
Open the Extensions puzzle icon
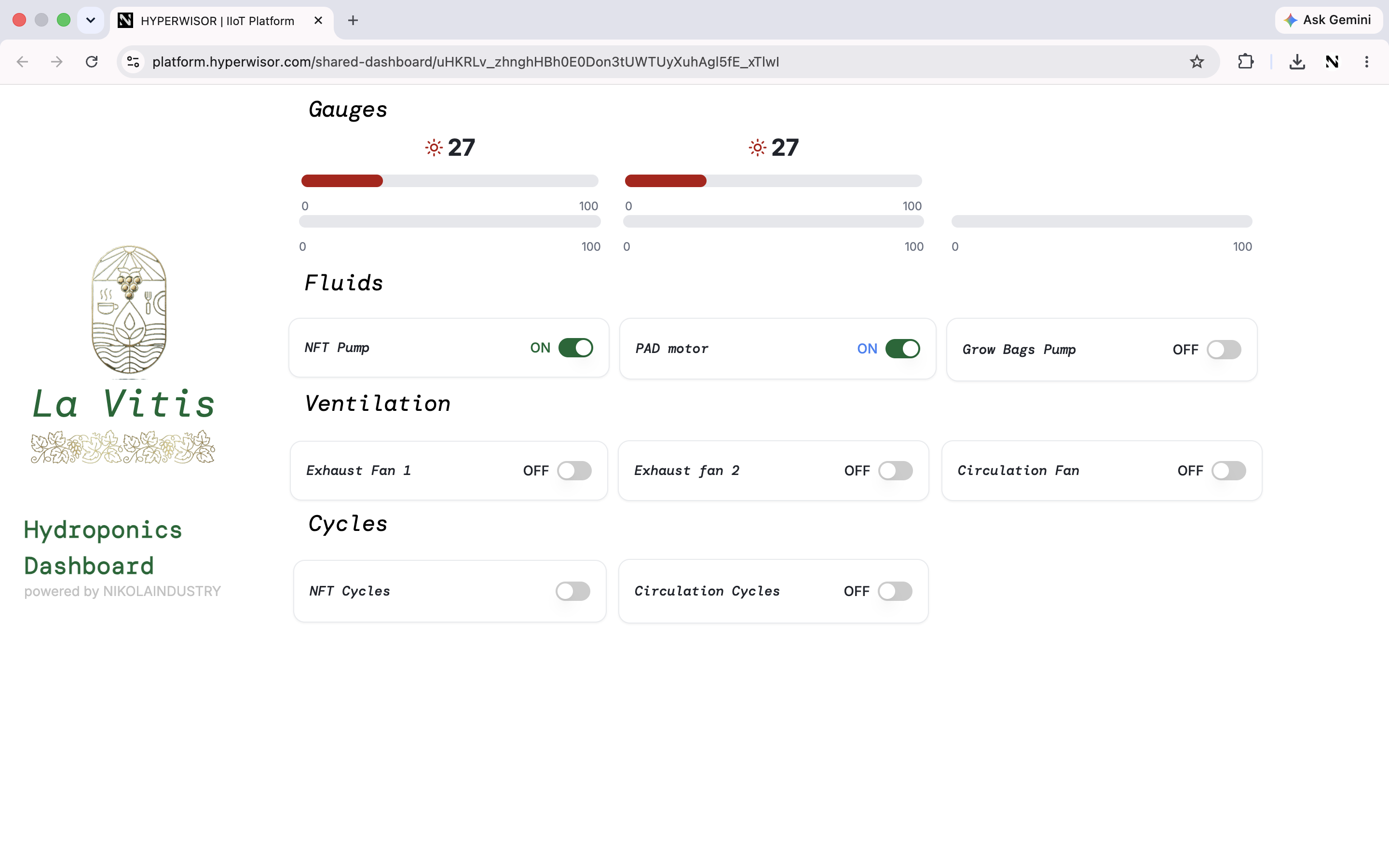1245,61
